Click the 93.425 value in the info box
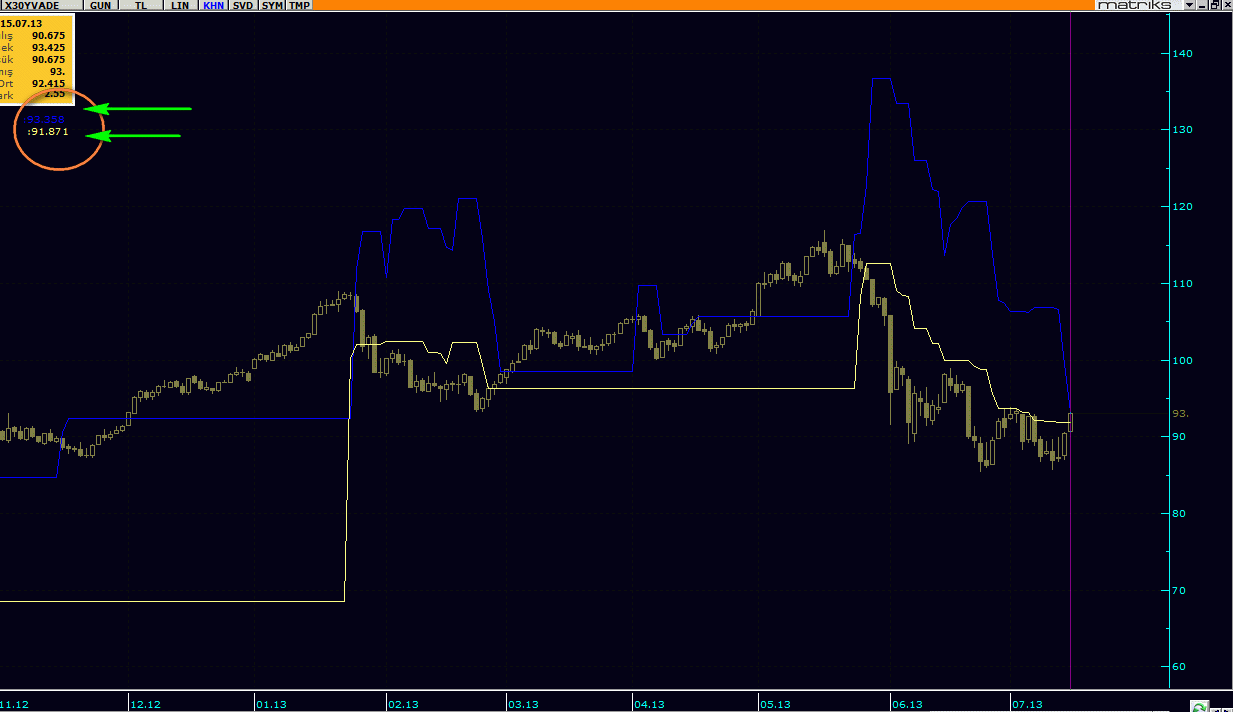 (49, 47)
